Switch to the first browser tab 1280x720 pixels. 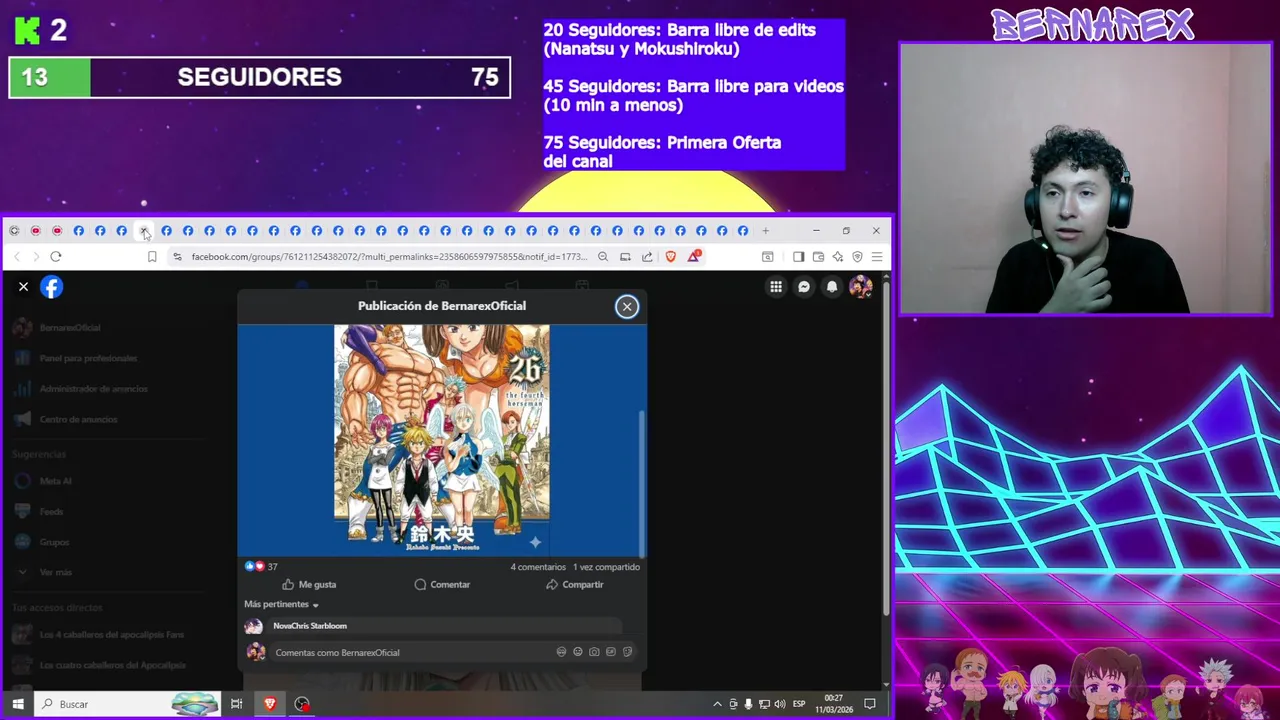click(x=14, y=231)
